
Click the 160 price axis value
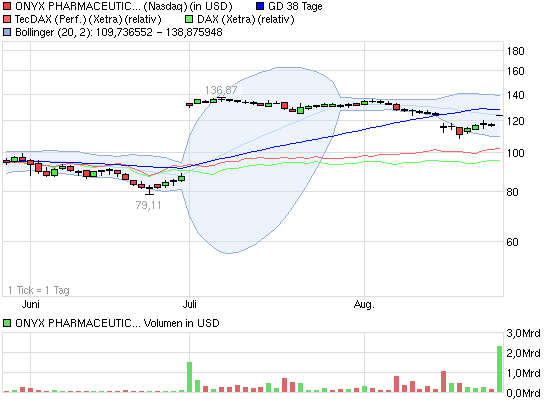point(515,71)
